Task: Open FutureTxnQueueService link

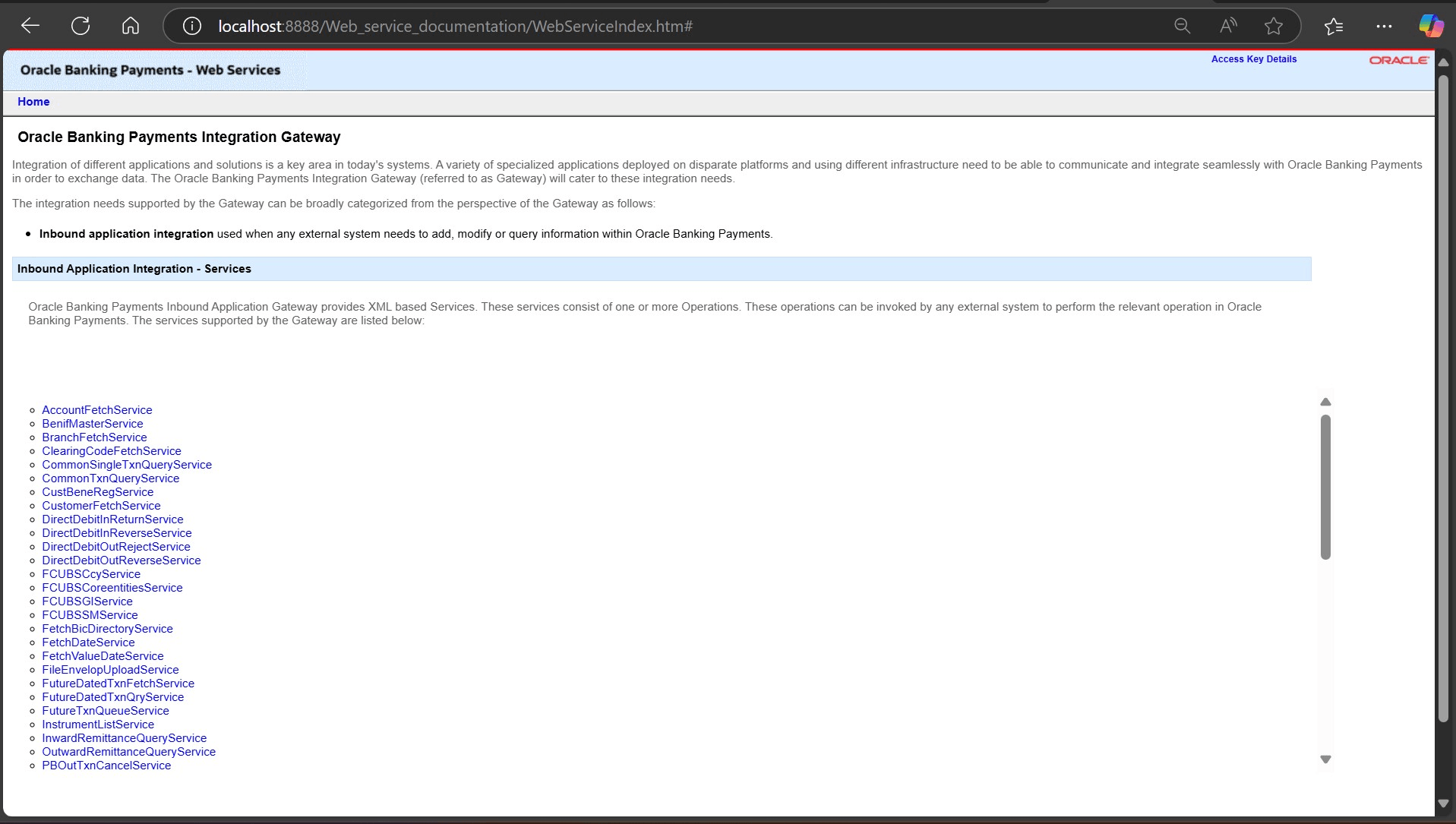Action: tap(106, 711)
